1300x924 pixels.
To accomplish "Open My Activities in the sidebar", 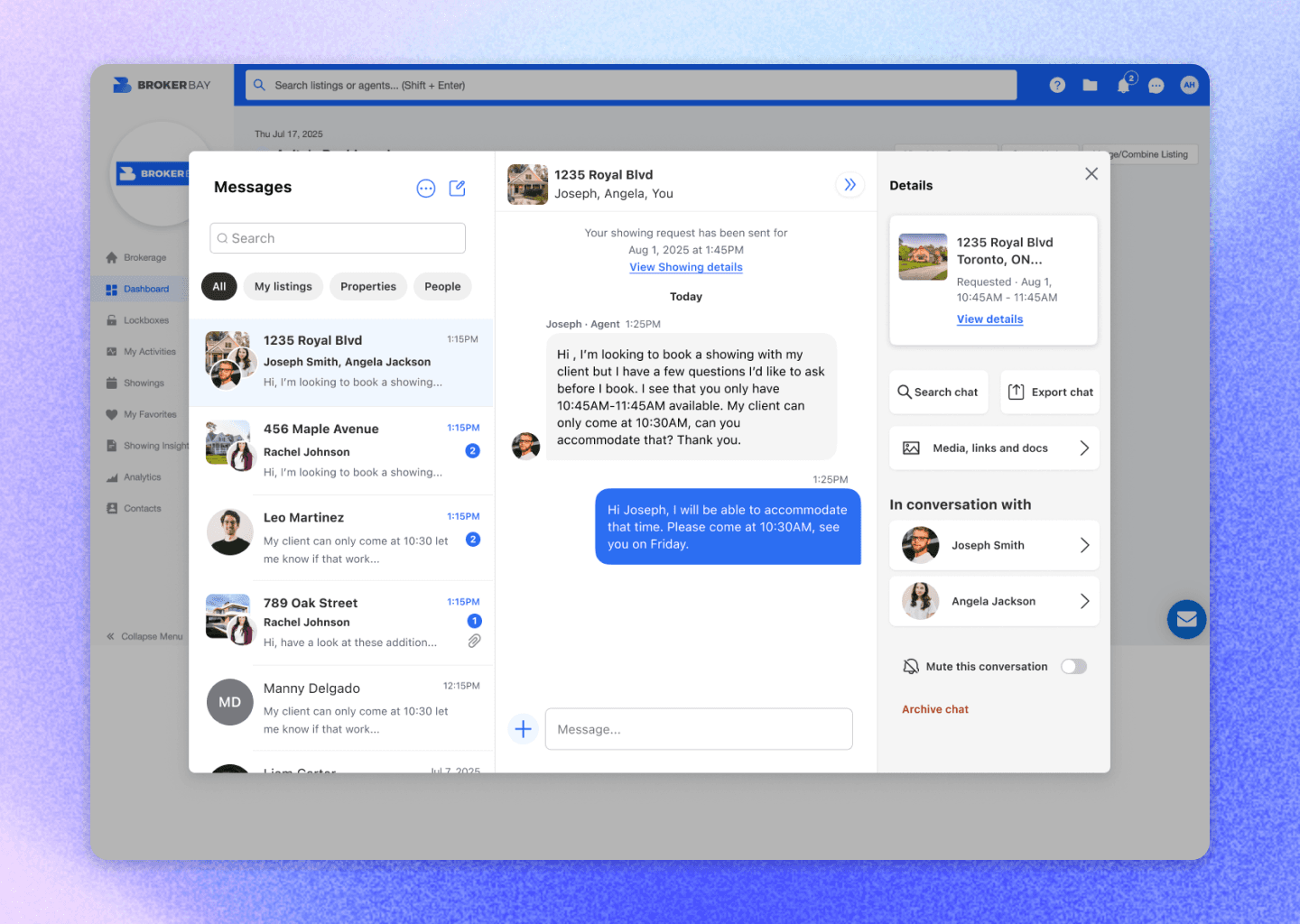I will pos(141,352).
